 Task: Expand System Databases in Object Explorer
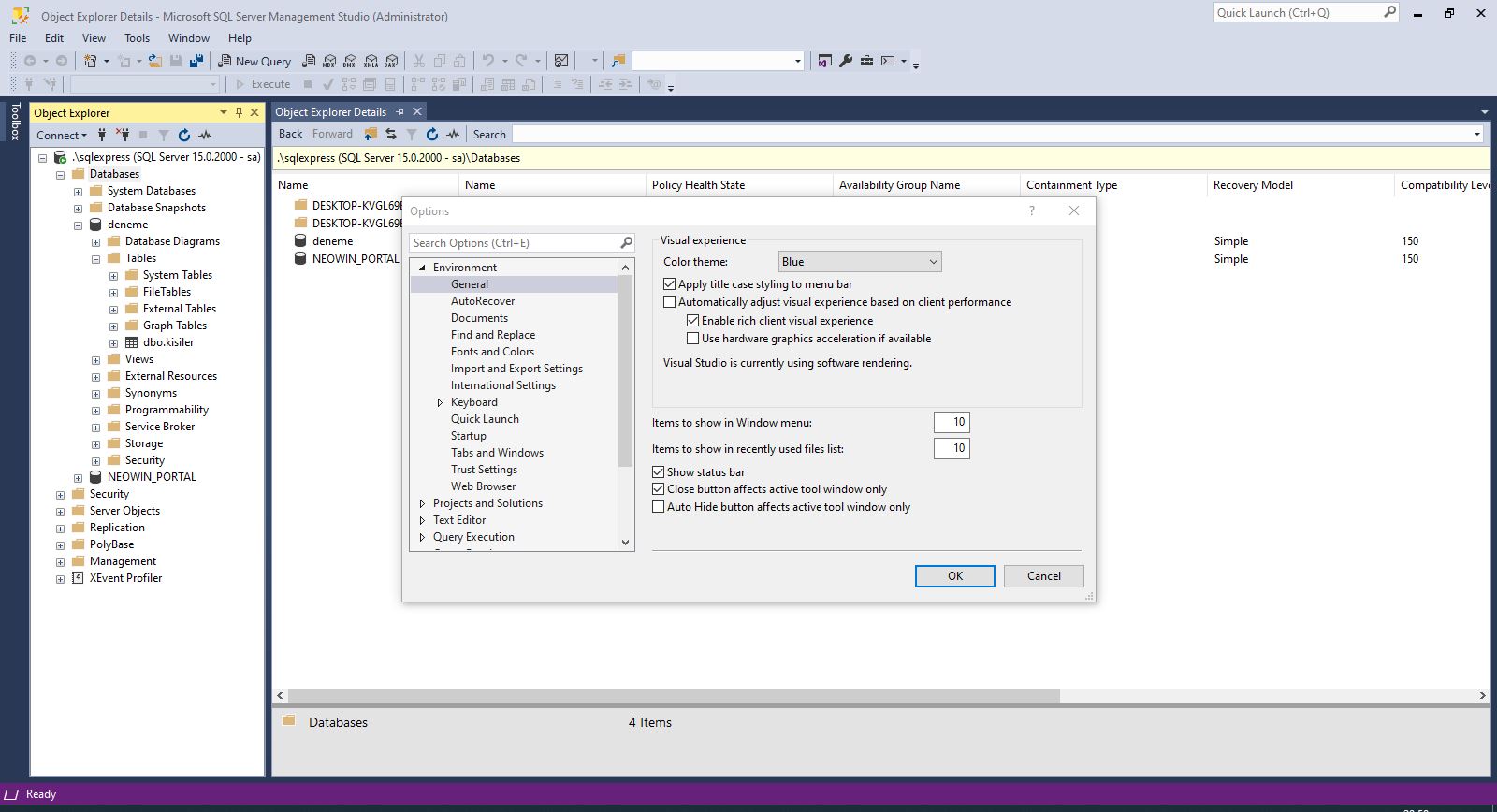click(79, 192)
